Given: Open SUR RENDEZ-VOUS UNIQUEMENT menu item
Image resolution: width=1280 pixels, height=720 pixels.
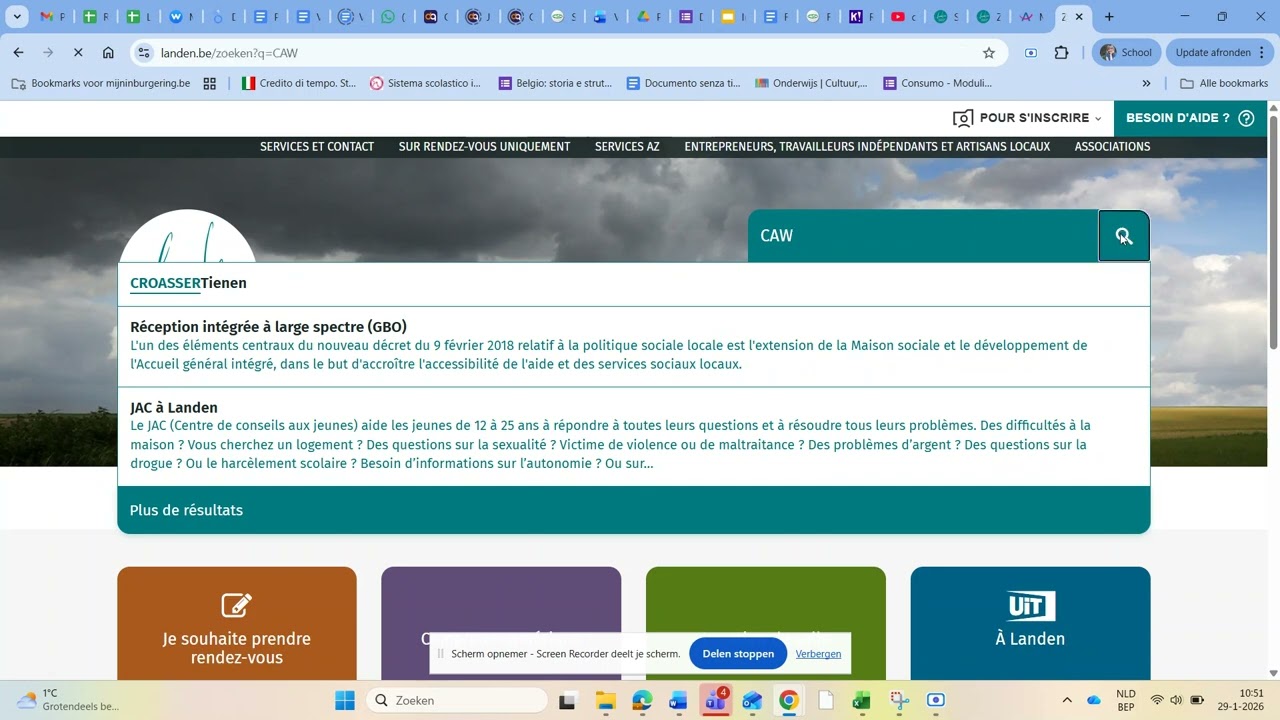Looking at the screenshot, I should point(484,147).
